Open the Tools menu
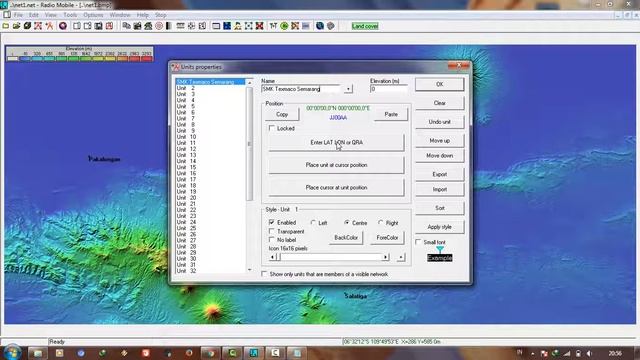Screen dimensions: 640x360 [x=70, y=15]
